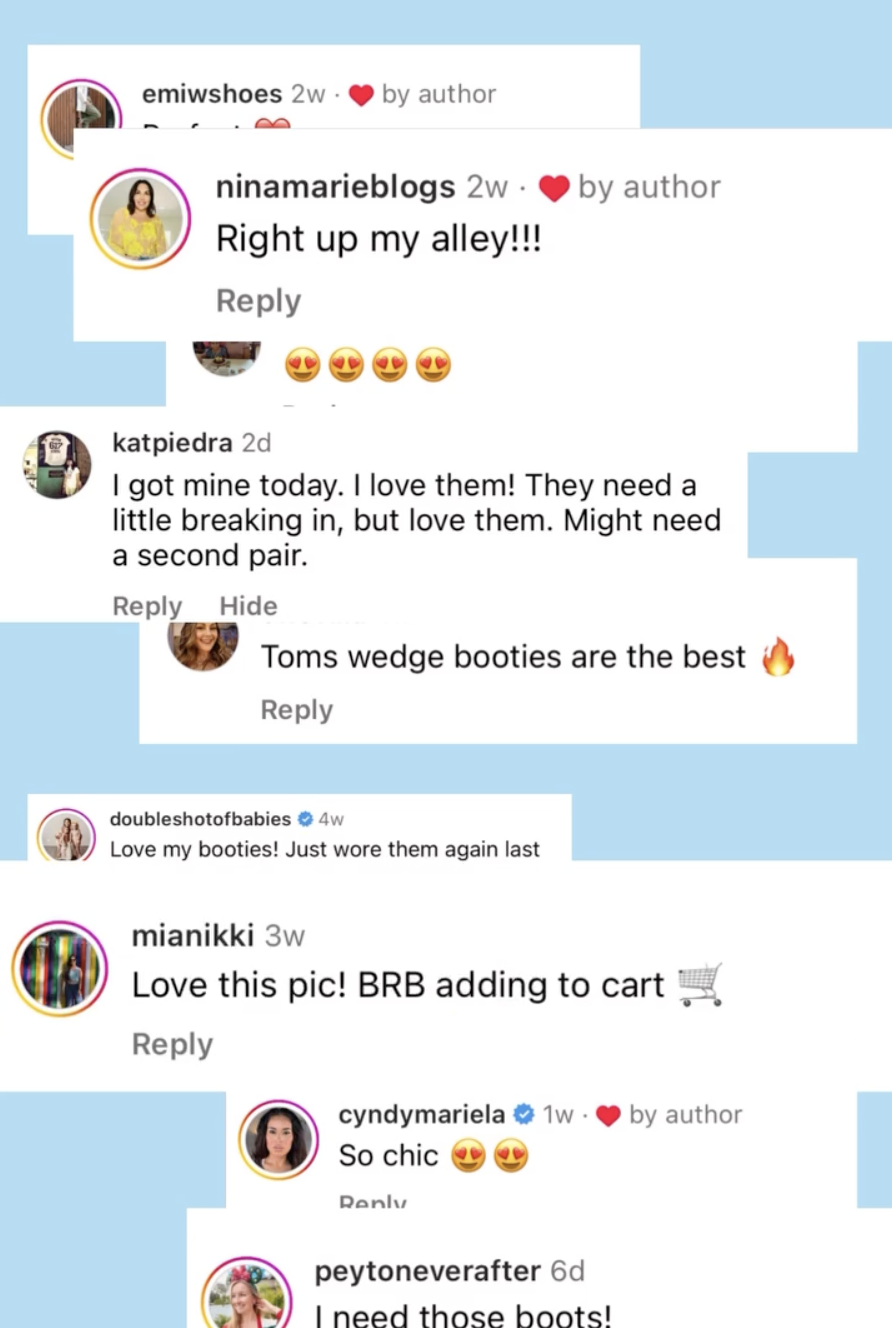Reply to katpiedra's comment
The image size is (892, 1328).
tap(147, 606)
